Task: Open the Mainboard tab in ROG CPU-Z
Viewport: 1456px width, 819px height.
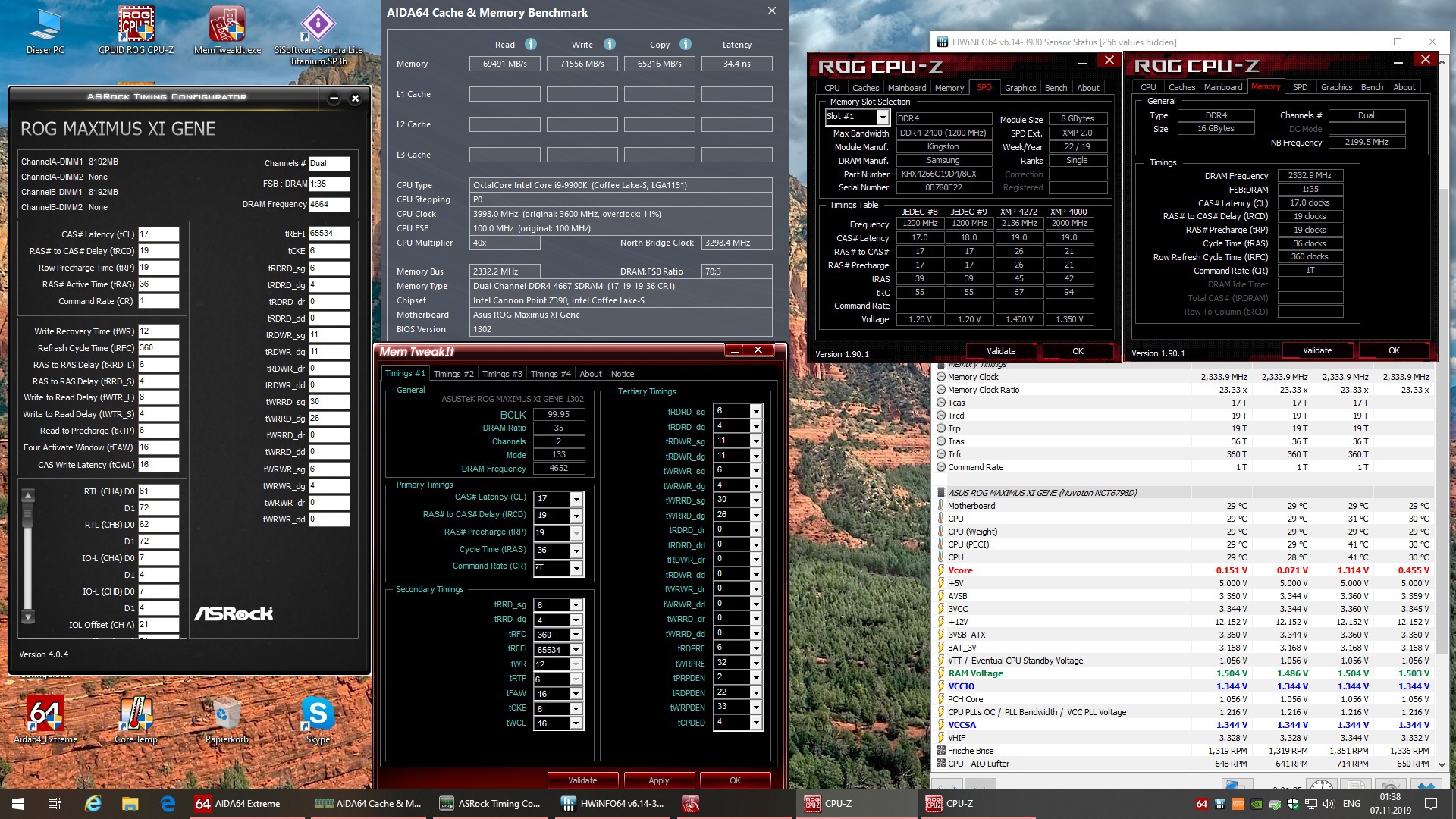Action: [x=906, y=88]
